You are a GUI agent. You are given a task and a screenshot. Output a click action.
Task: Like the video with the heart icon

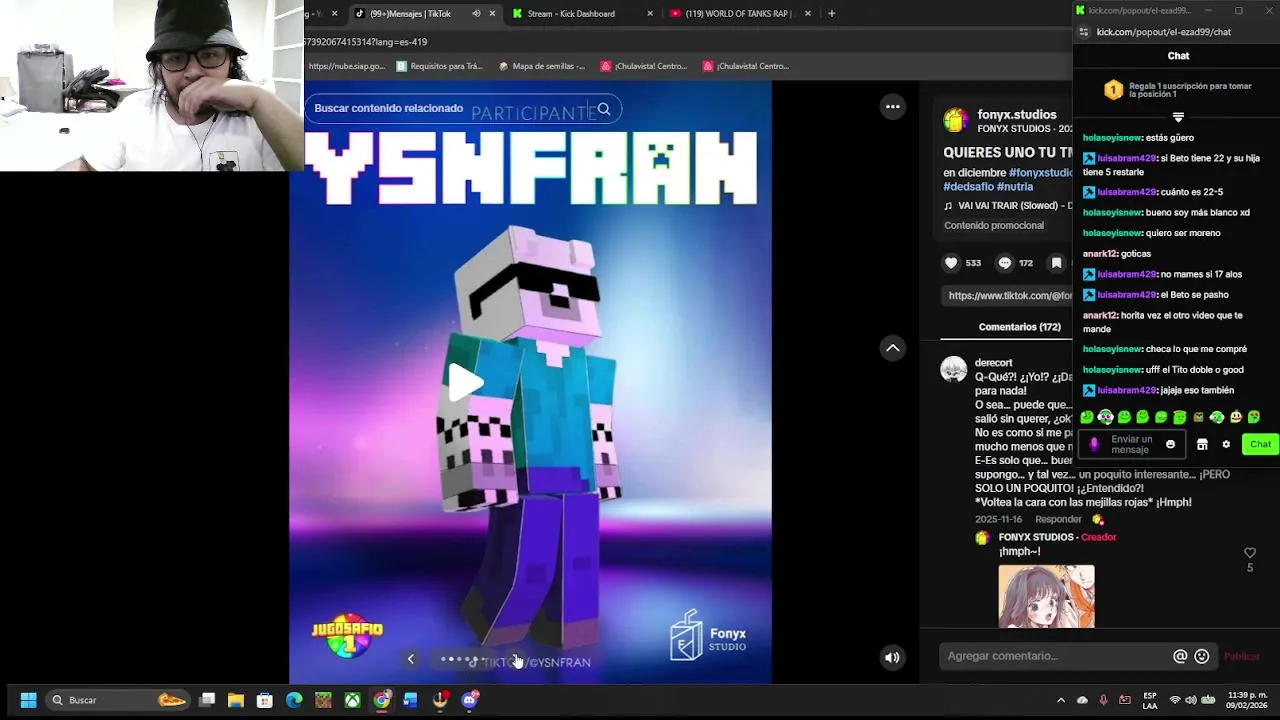[x=951, y=263]
